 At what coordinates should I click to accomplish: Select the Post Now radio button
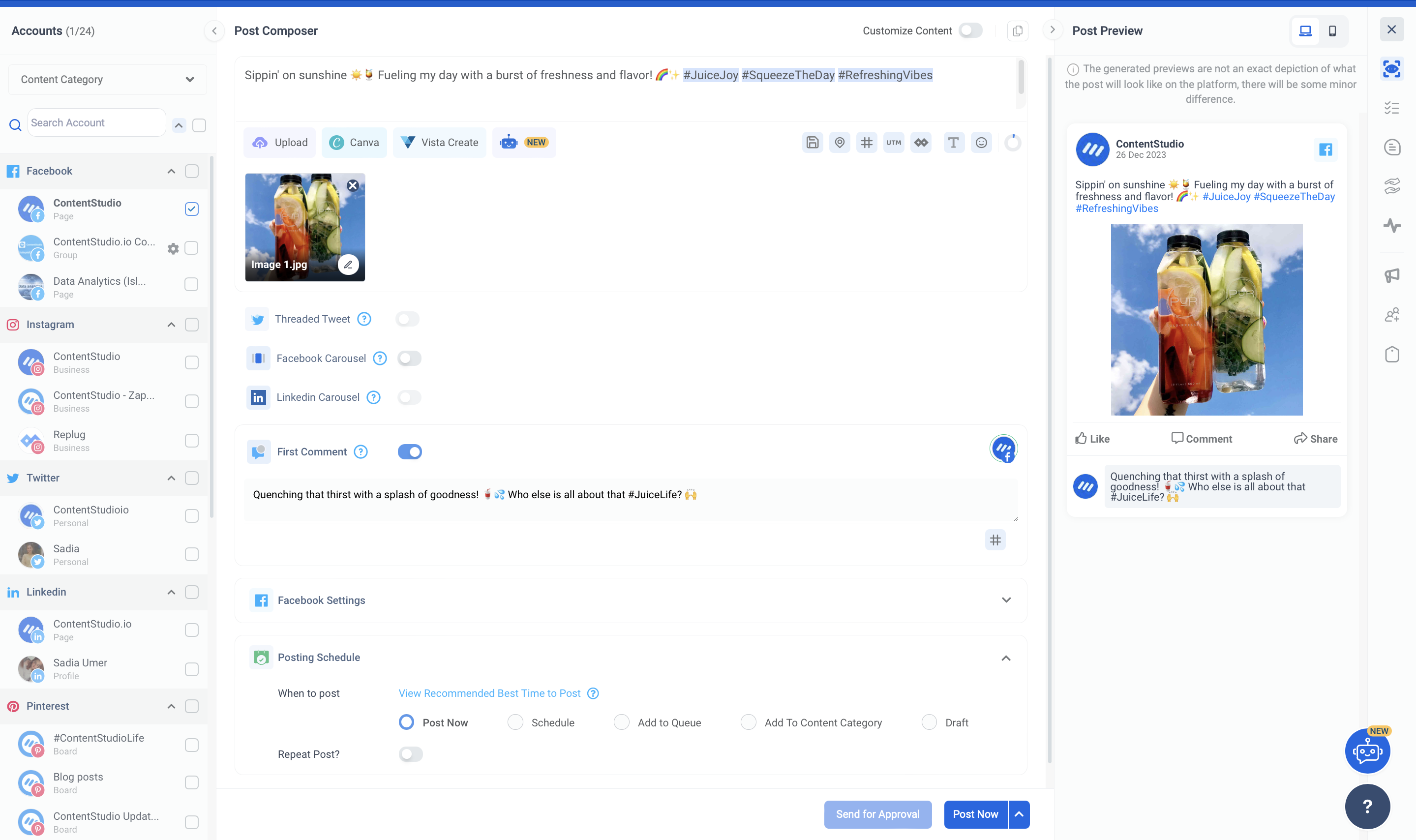tap(406, 722)
